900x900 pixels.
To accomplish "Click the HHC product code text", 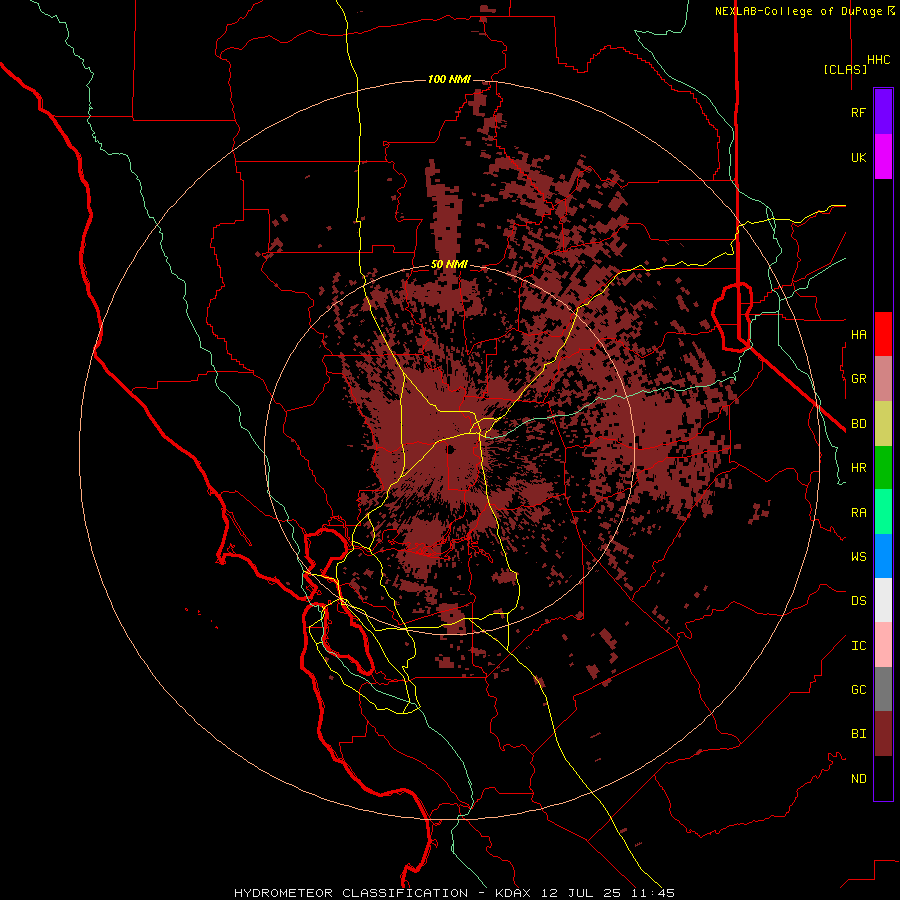I will 879,60.
